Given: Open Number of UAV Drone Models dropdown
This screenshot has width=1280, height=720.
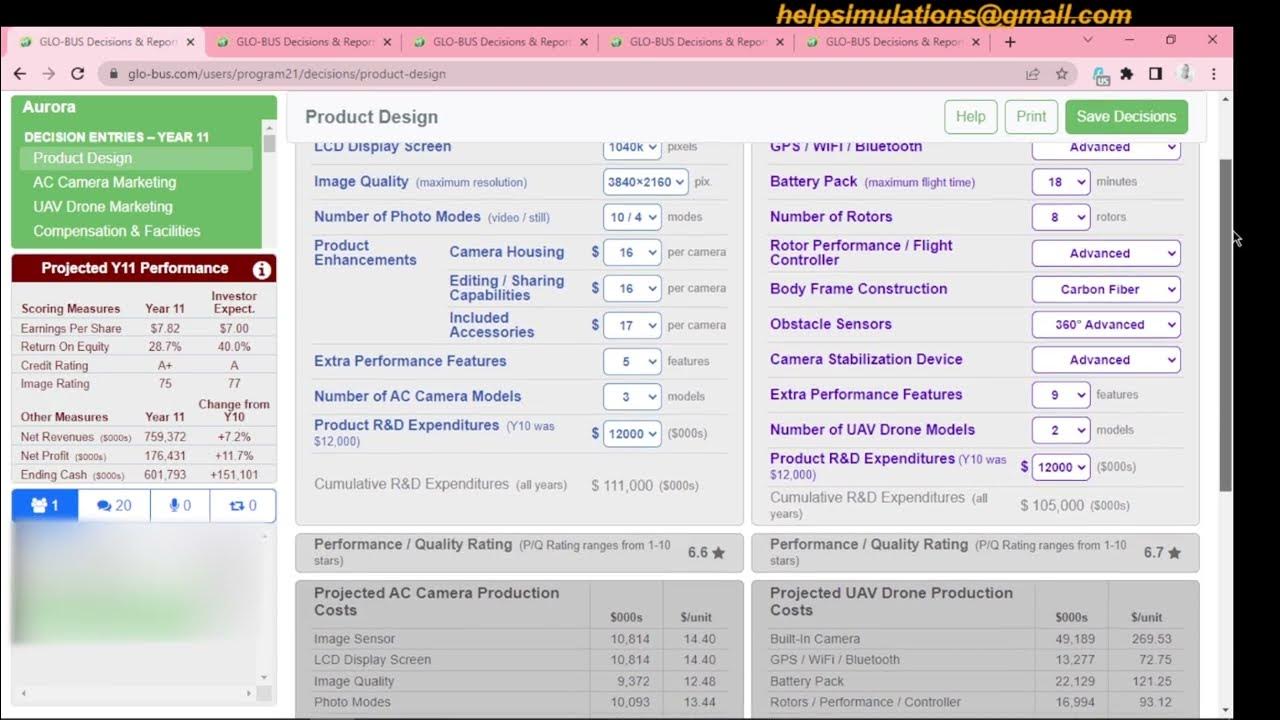Looking at the screenshot, I should 1061,430.
